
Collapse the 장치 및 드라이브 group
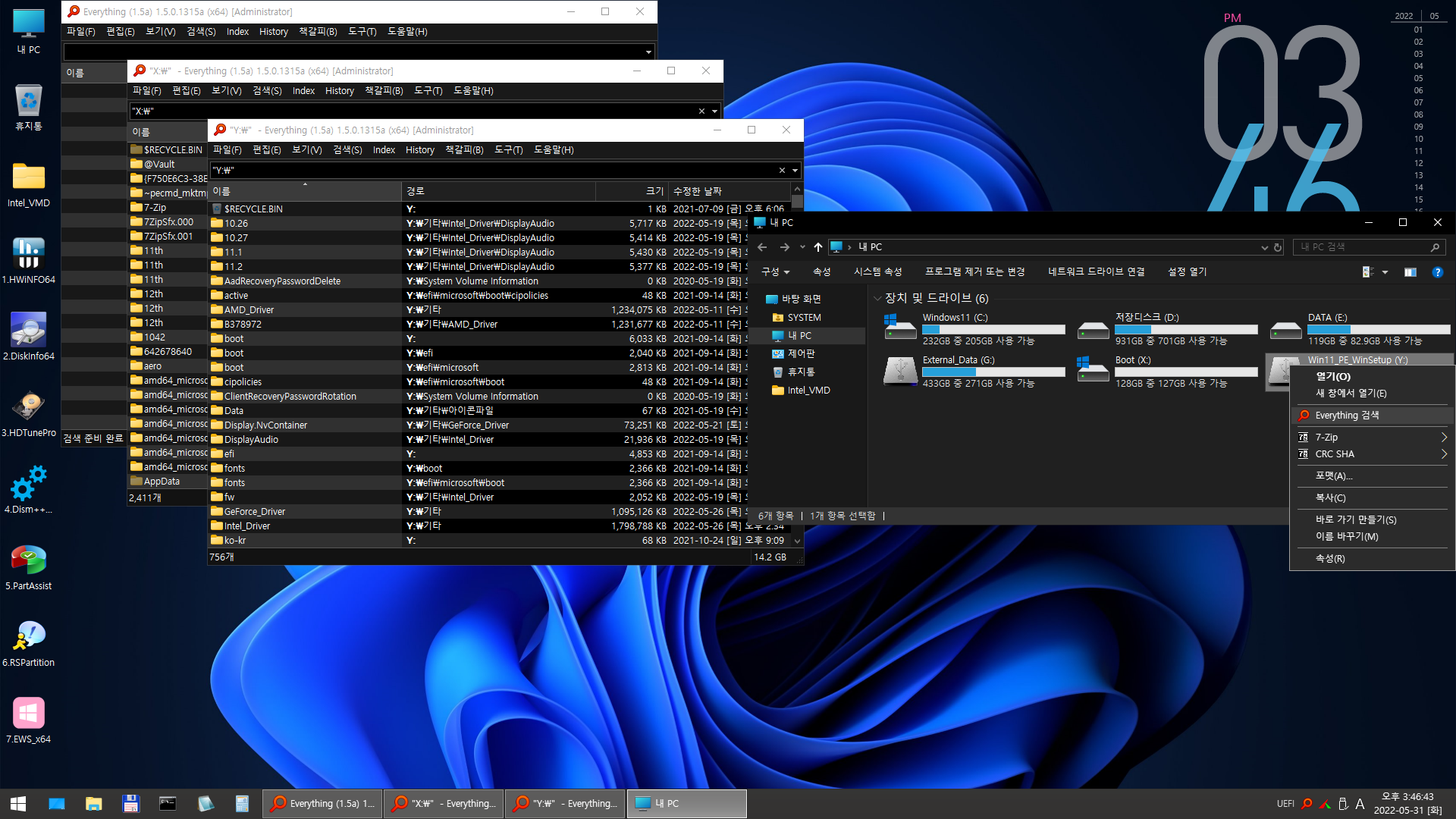point(877,298)
